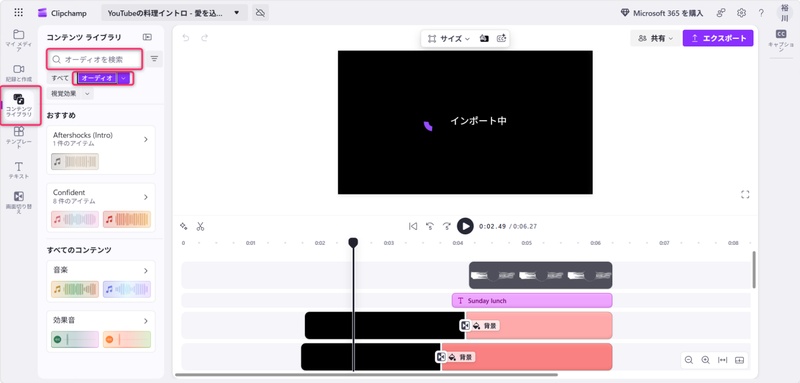
Task: Select the second 音楽 thumbnail
Action: [127, 289]
